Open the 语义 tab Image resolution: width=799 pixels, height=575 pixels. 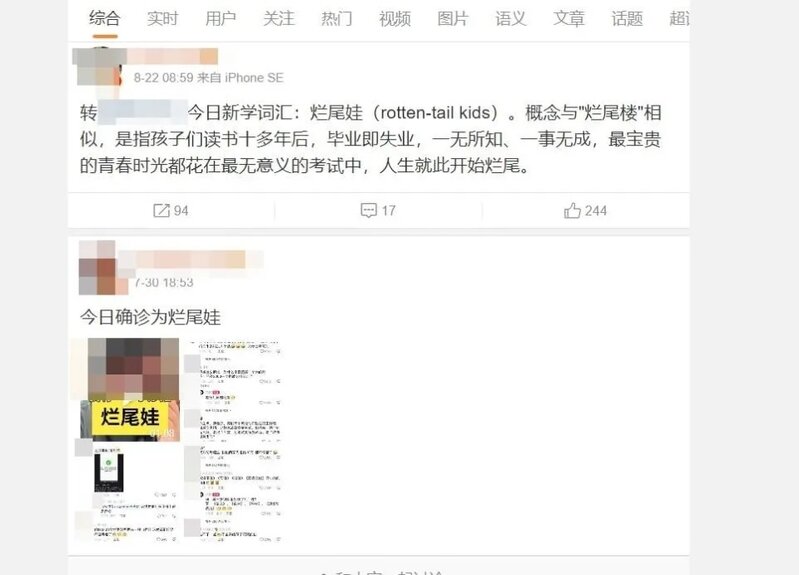(x=511, y=19)
